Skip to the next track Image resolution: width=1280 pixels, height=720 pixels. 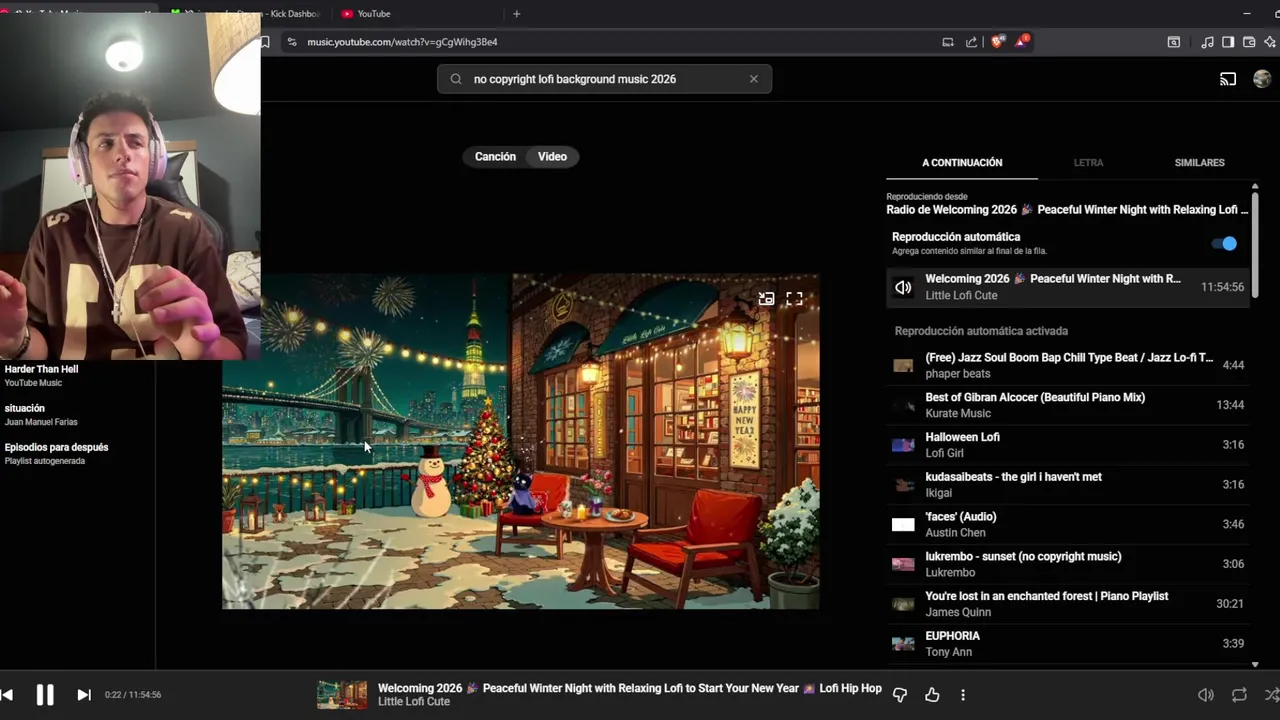pyautogui.click(x=84, y=695)
